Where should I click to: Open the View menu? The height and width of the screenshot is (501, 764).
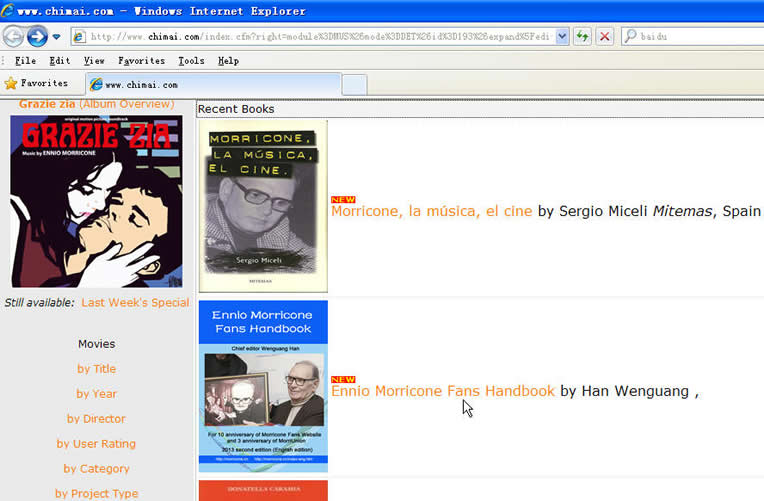pos(94,61)
